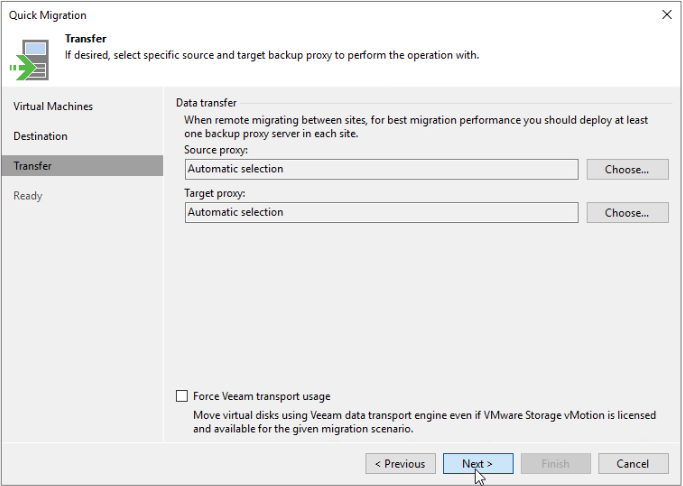The image size is (683, 486).
Task: Click the Next button
Action: (x=478, y=464)
